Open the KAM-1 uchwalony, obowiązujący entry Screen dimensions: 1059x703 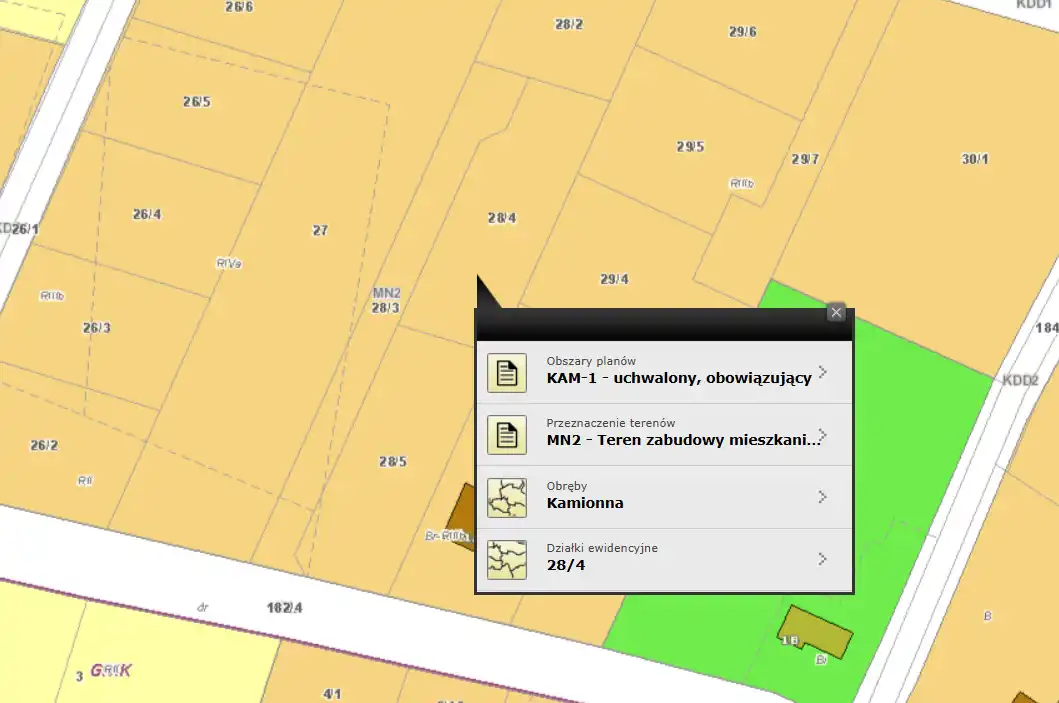tap(679, 378)
